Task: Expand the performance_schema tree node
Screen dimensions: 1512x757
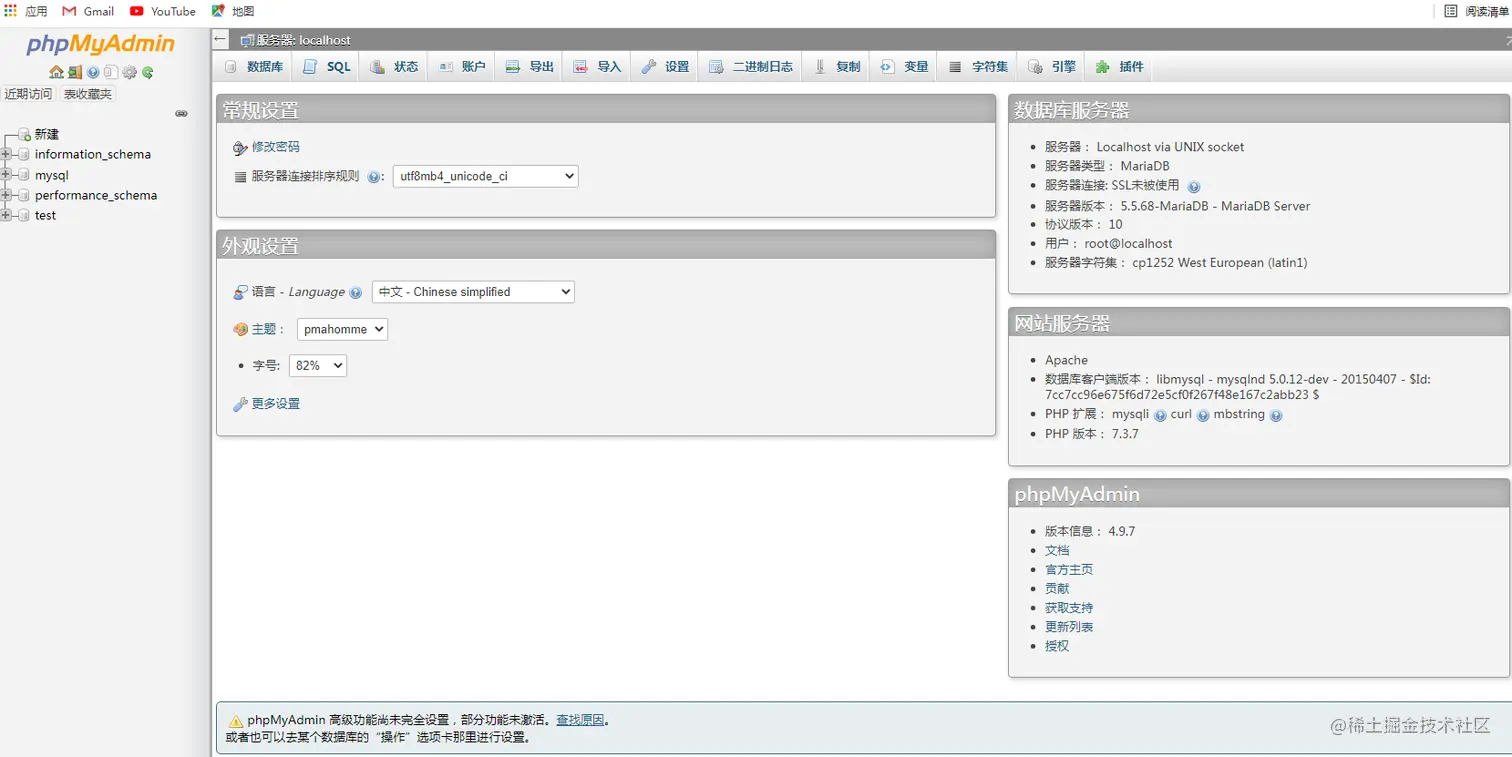Action: tap(7, 195)
